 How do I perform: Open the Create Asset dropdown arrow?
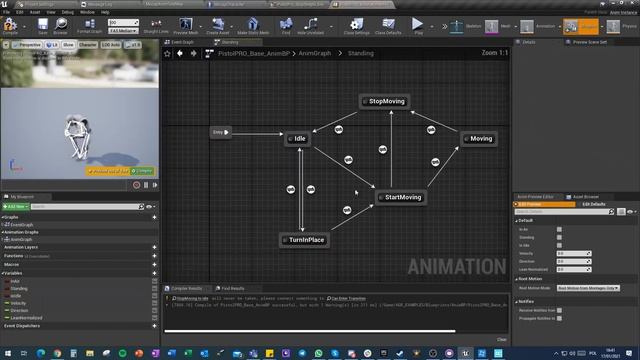click(x=232, y=27)
